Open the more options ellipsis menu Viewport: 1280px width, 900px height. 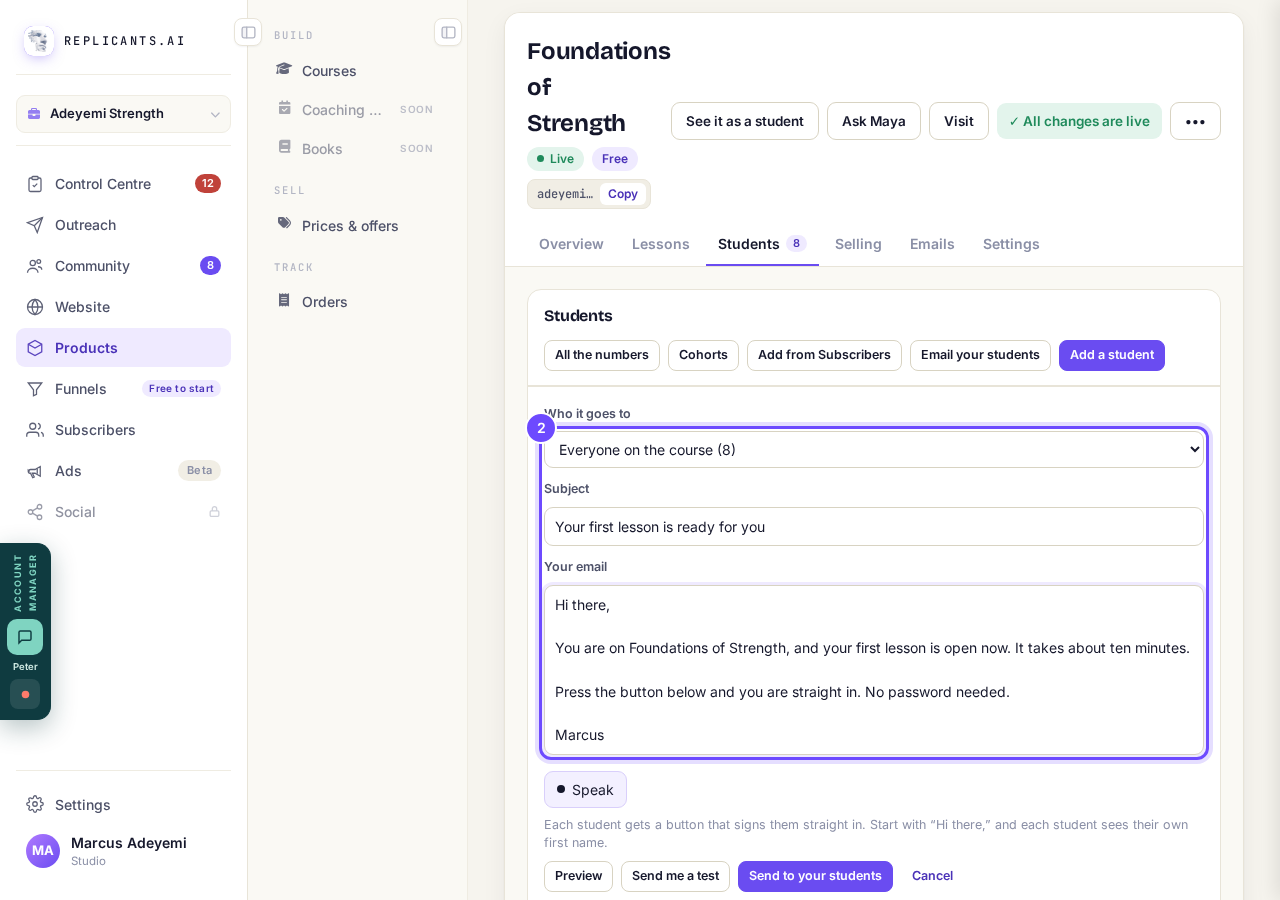pos(1195,121)
